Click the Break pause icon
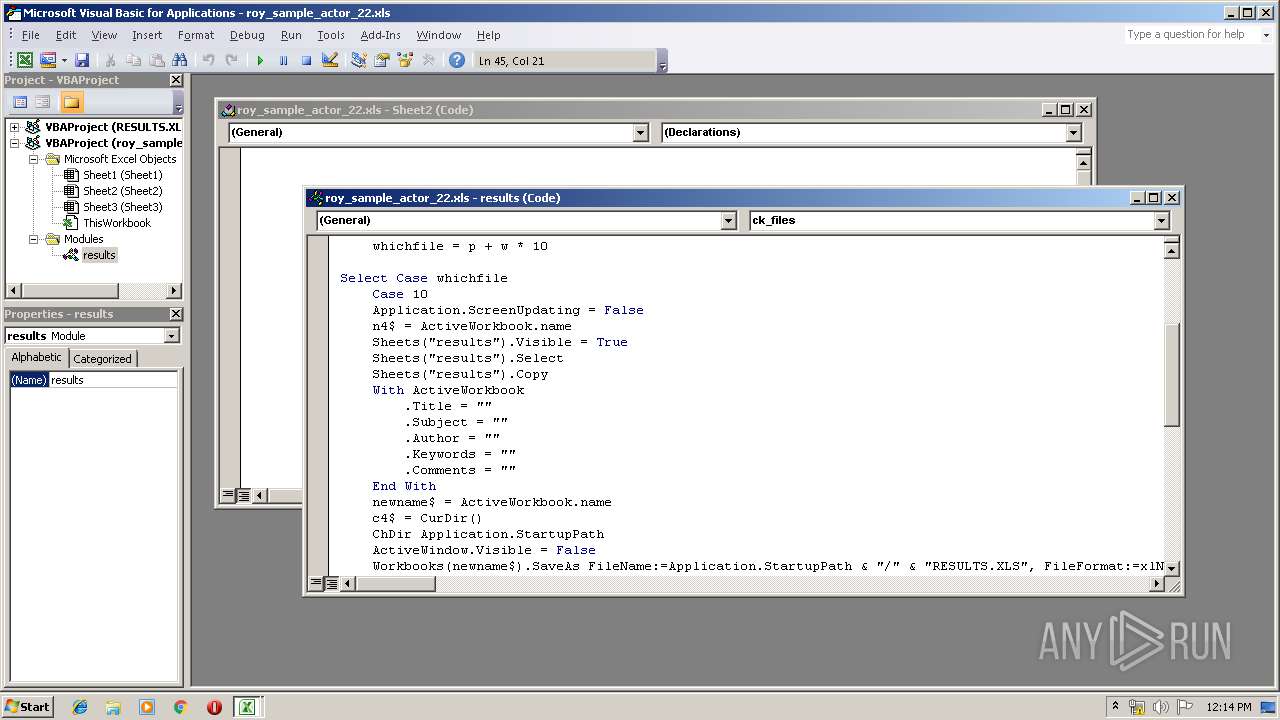Image resolution: width=1280 pixels, height=720 pixels. (283, 60)
